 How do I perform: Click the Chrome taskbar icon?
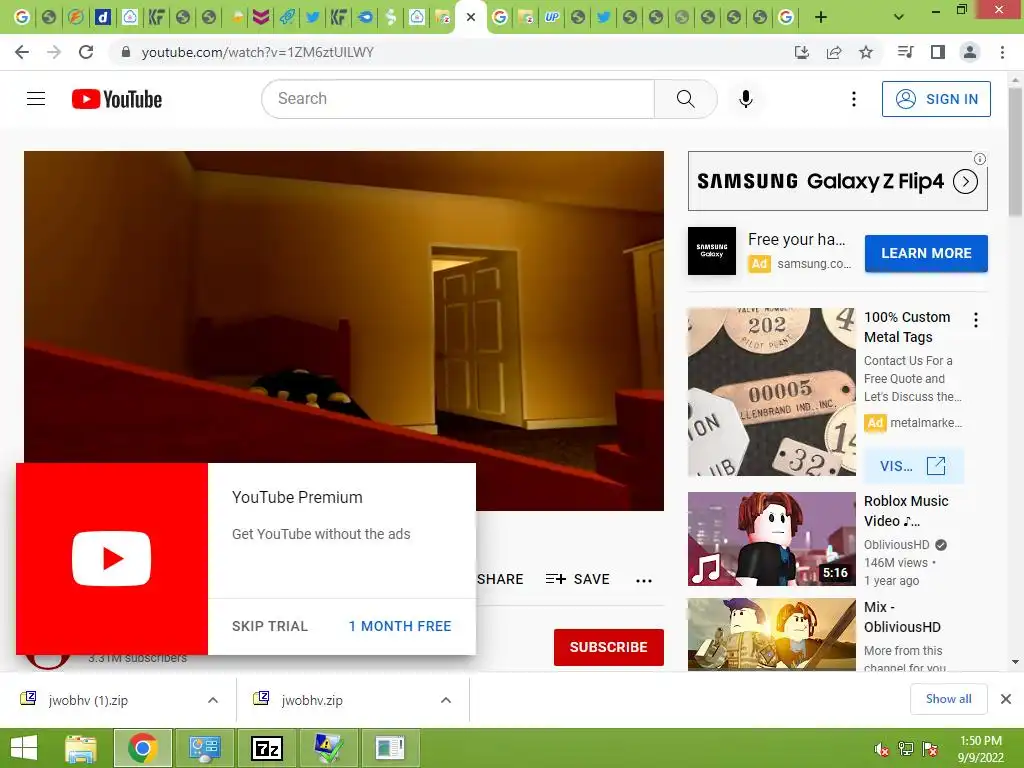[x=143, y=748]
